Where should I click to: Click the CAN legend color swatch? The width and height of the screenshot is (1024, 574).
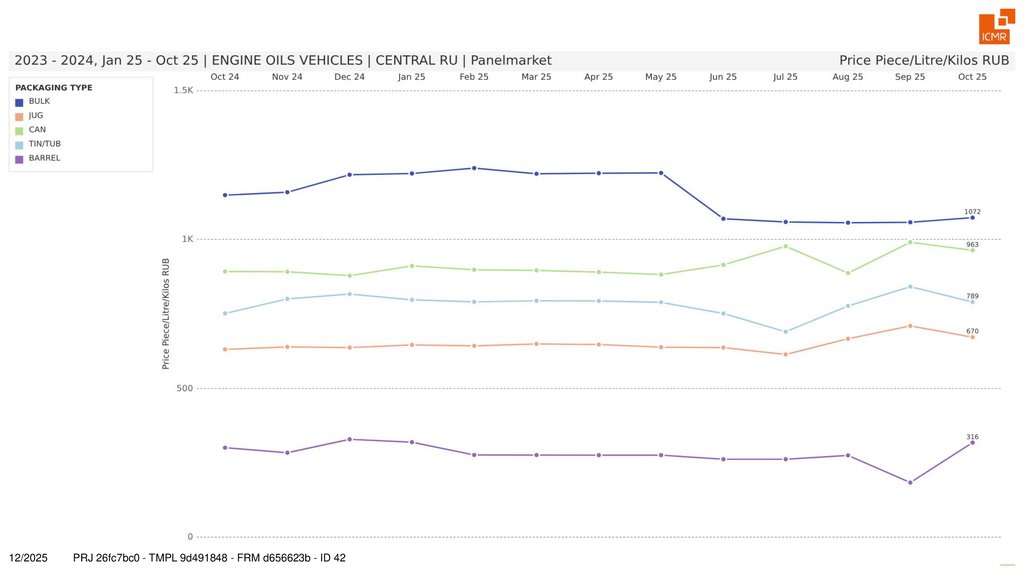19,130
